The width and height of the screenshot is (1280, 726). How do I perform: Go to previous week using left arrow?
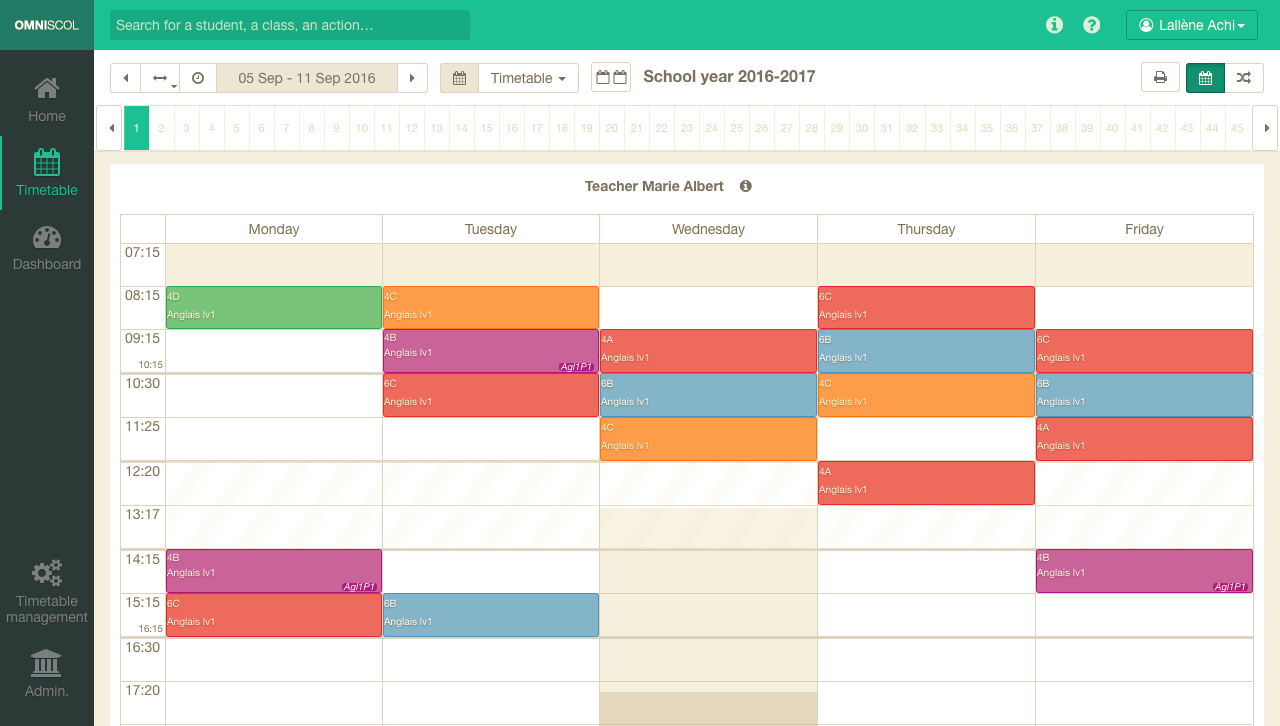point(125,78)
